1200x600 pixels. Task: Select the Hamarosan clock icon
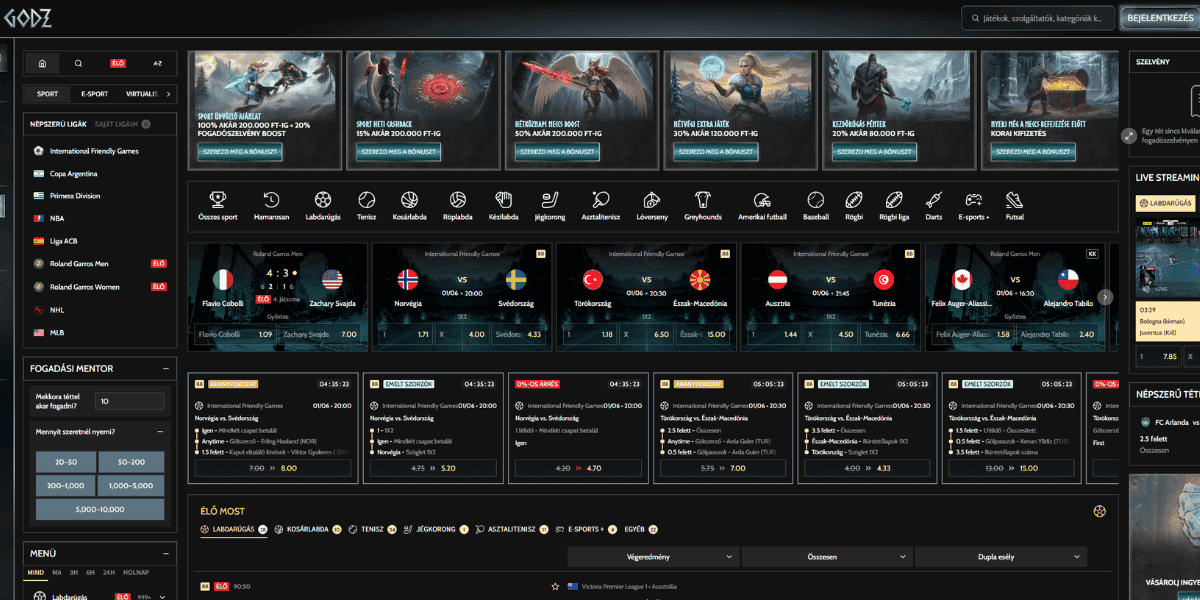click(x=271, y=199)
